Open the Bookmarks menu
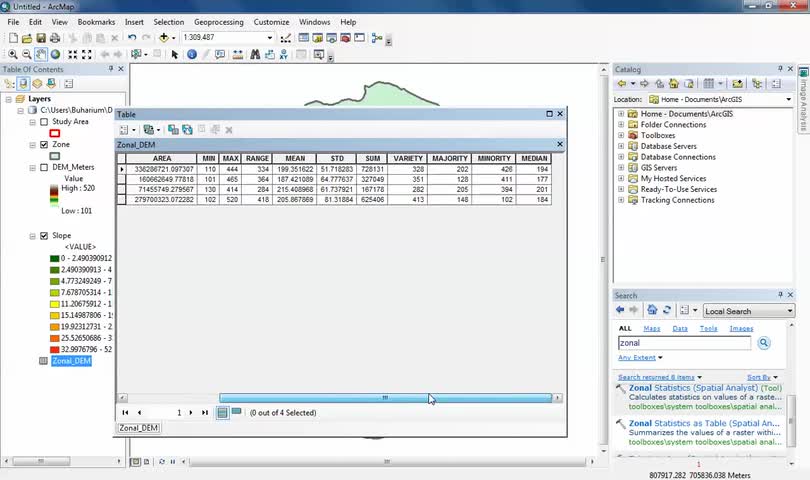810x480 pixels. [96, 22]
